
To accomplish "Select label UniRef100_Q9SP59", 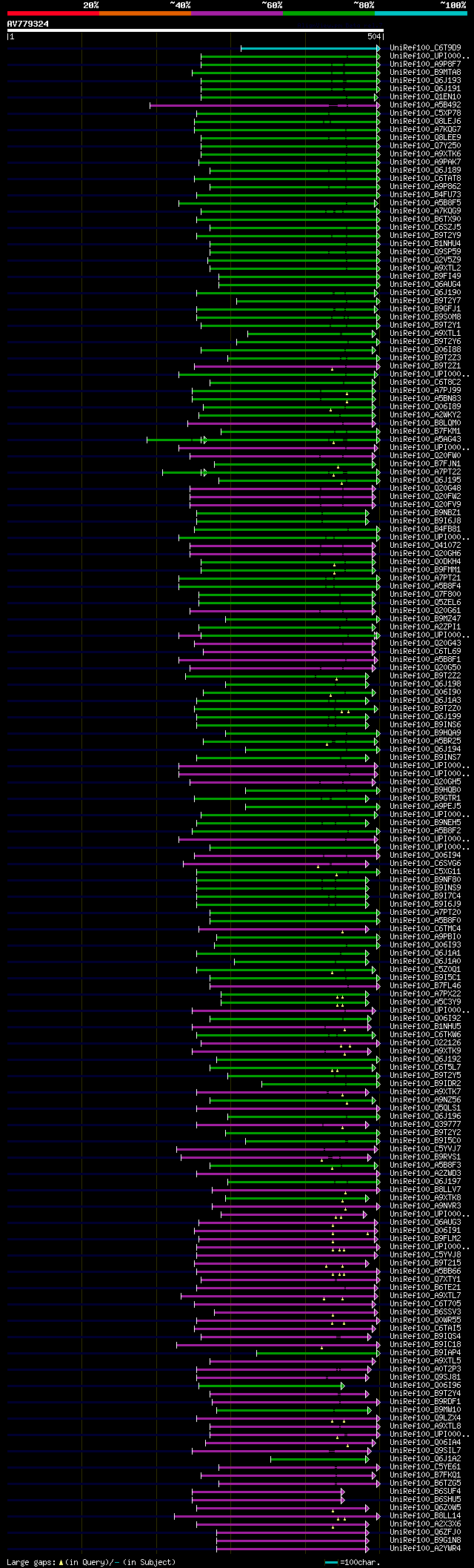I will (425, 252).
